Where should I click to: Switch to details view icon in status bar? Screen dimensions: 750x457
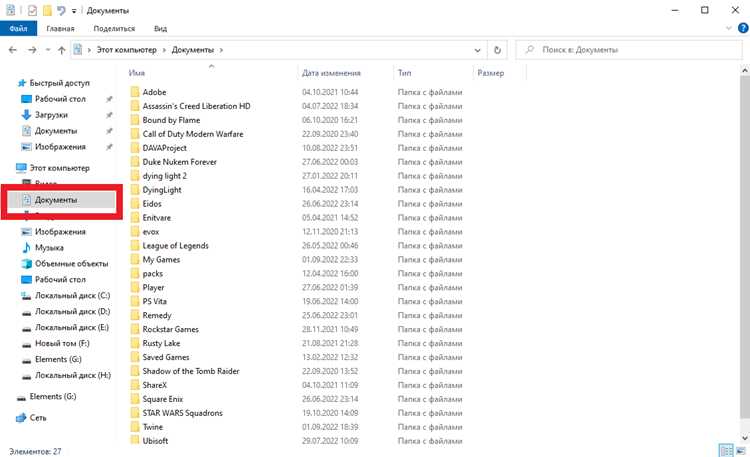pyautogui.click(x=726, y=450)
